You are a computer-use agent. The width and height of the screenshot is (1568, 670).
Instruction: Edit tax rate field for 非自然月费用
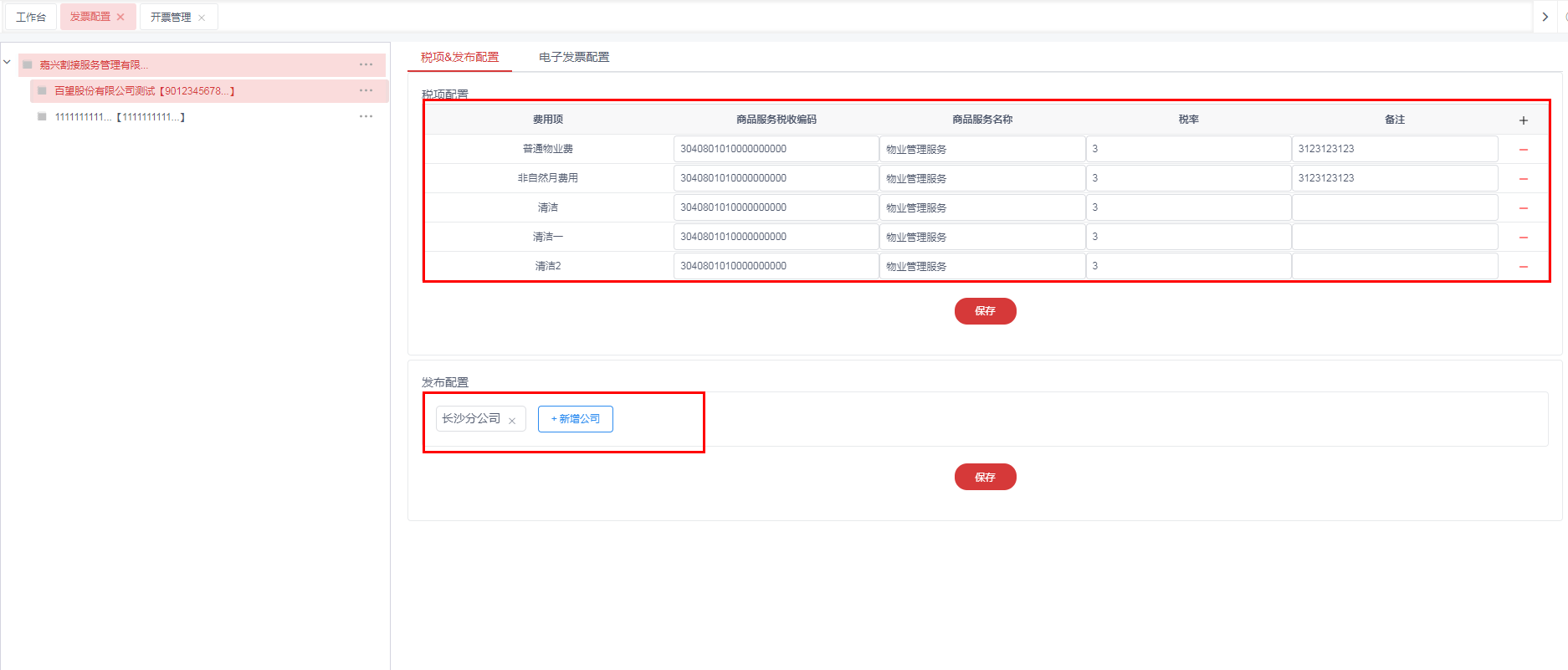(x=1188, y=178)
